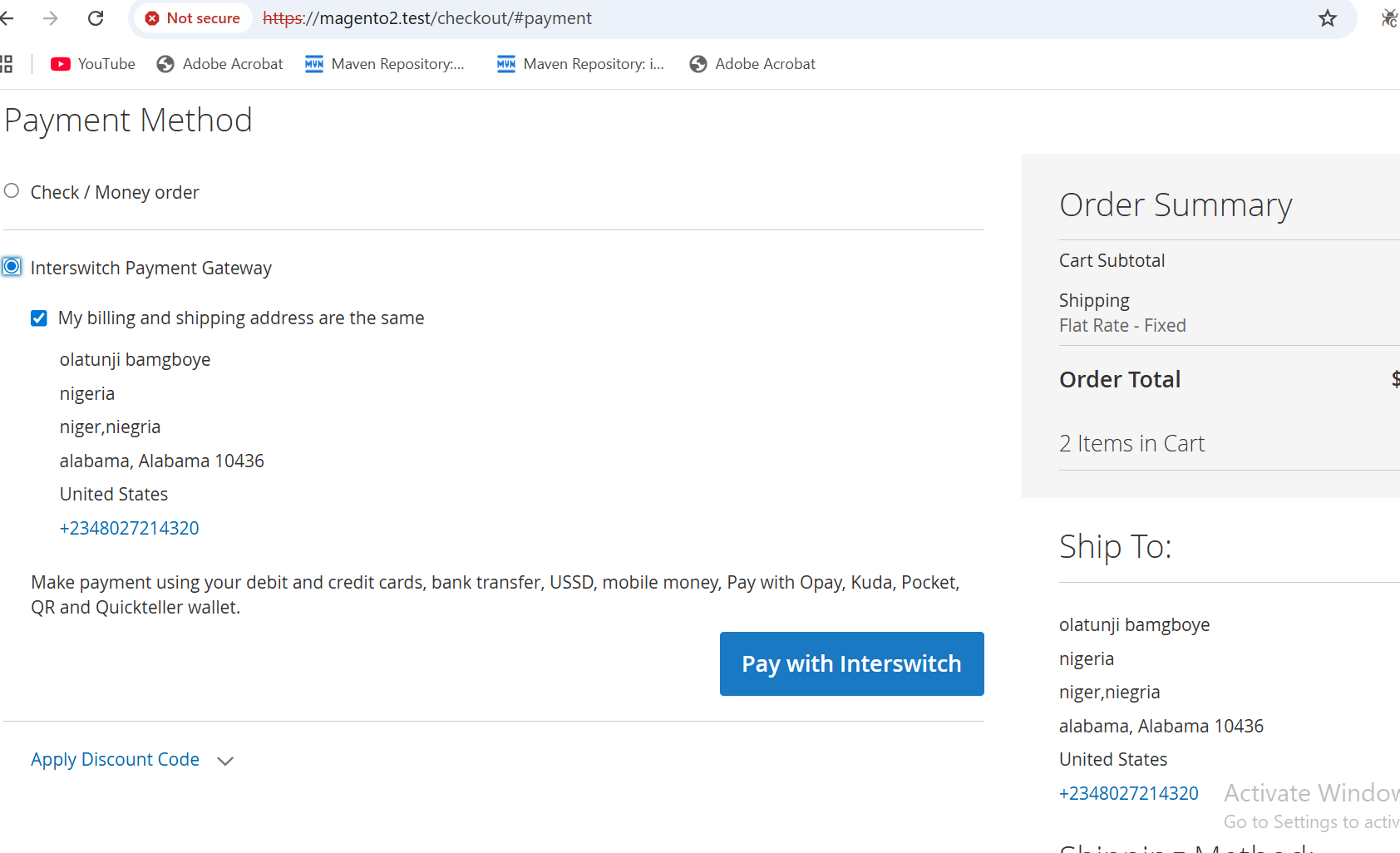Reload the checkout page

point(96,18)
